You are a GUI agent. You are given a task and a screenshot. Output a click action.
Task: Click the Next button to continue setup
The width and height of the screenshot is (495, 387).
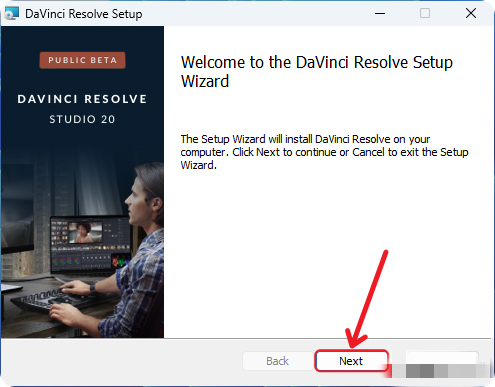click(x=351, y=361)
